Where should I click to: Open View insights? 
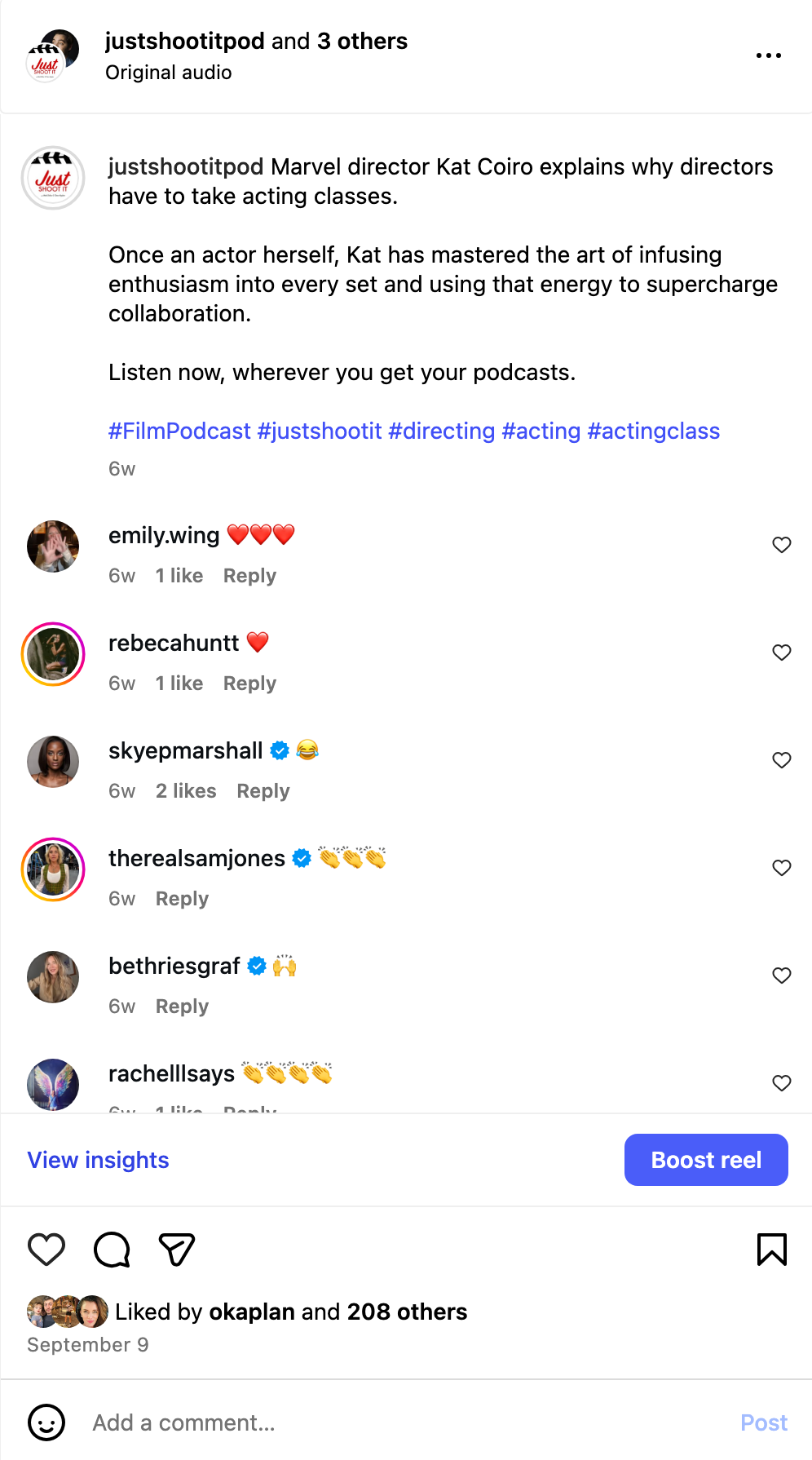point(99,1160)
